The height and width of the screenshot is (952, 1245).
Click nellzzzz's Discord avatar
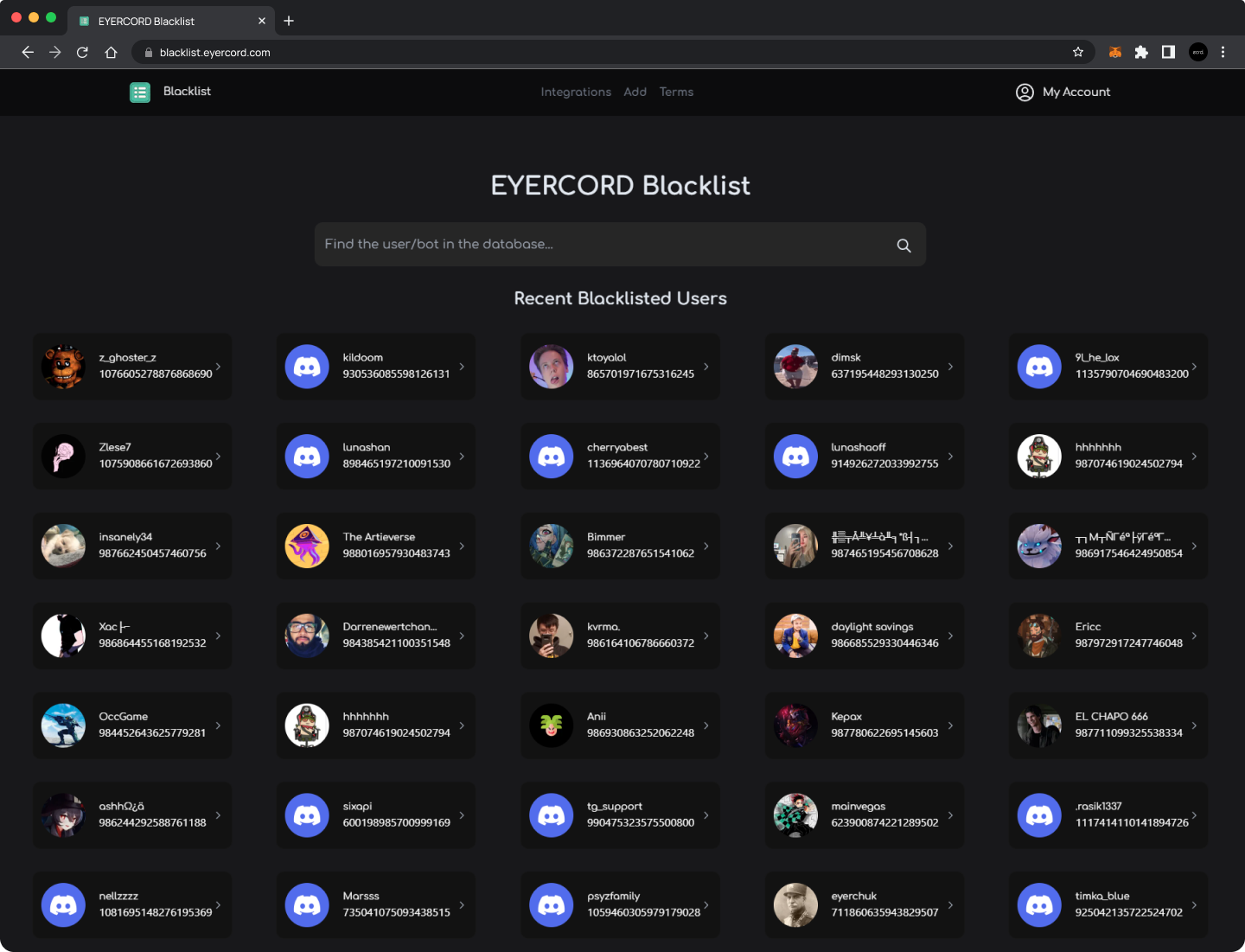[x=63, y=905]
